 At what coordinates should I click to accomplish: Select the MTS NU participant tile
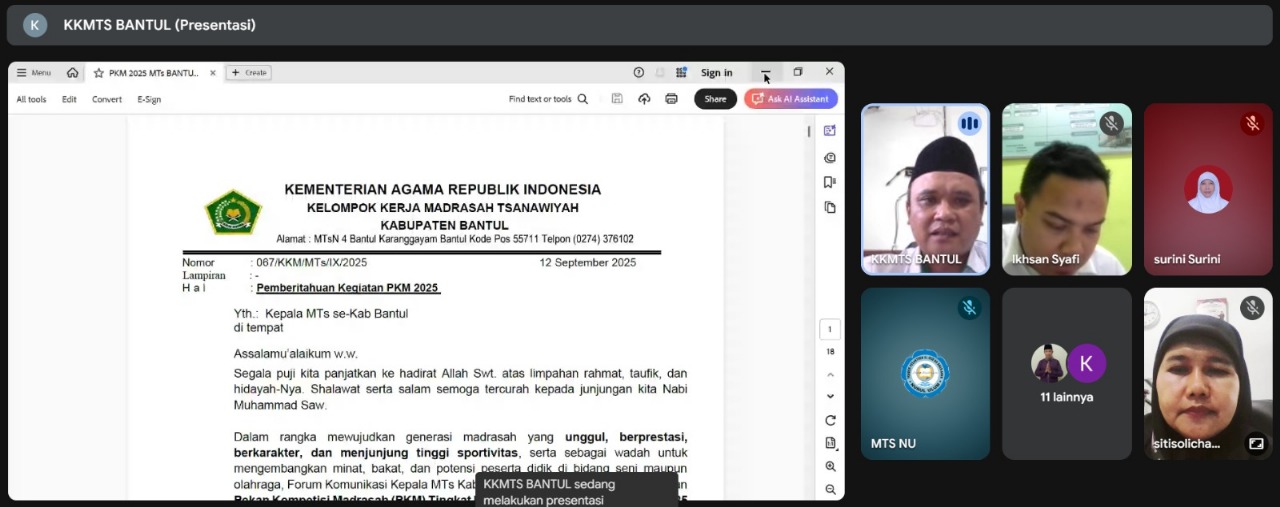point(926,374)
